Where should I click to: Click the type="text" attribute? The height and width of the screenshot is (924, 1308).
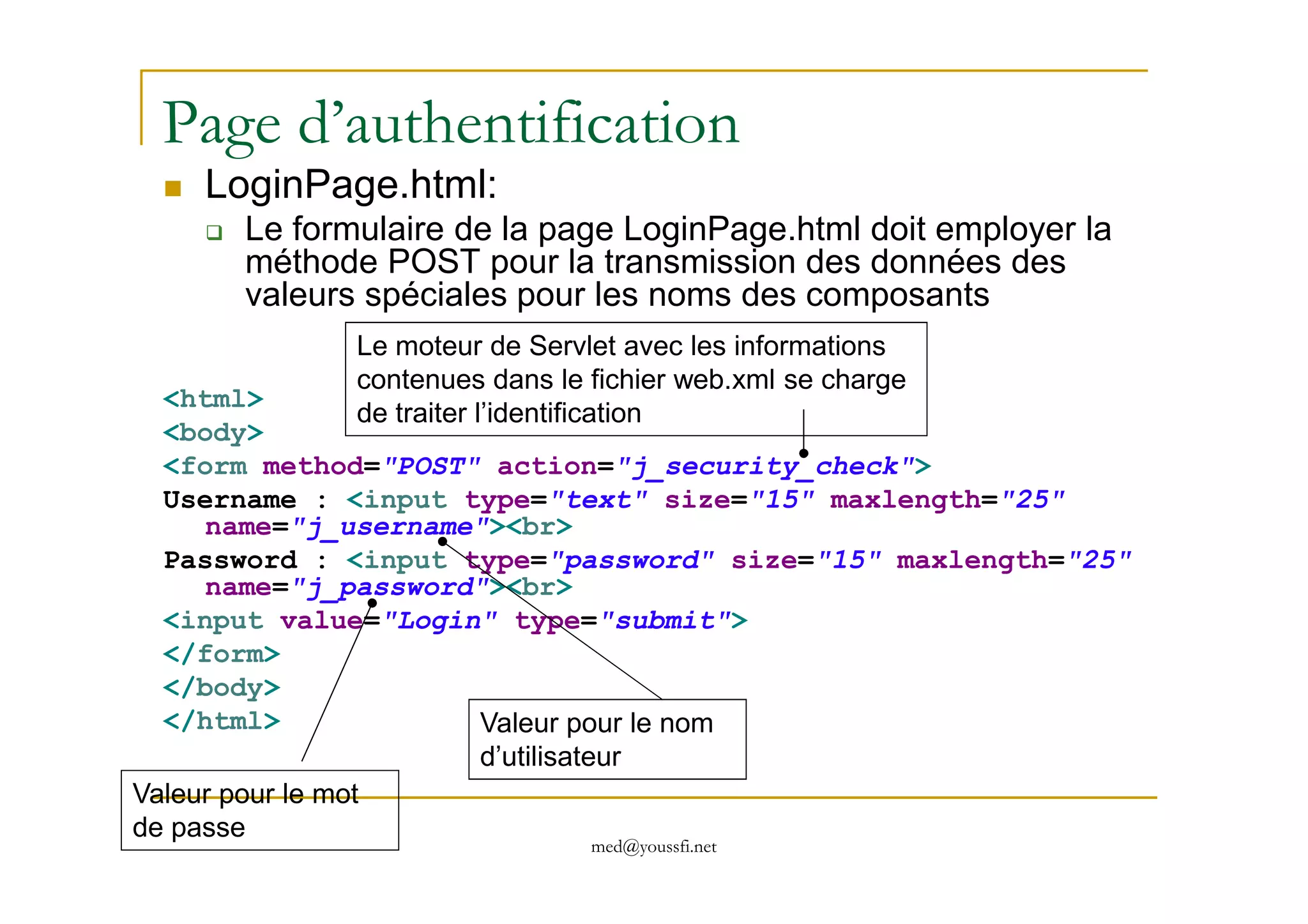click(556, 500)
